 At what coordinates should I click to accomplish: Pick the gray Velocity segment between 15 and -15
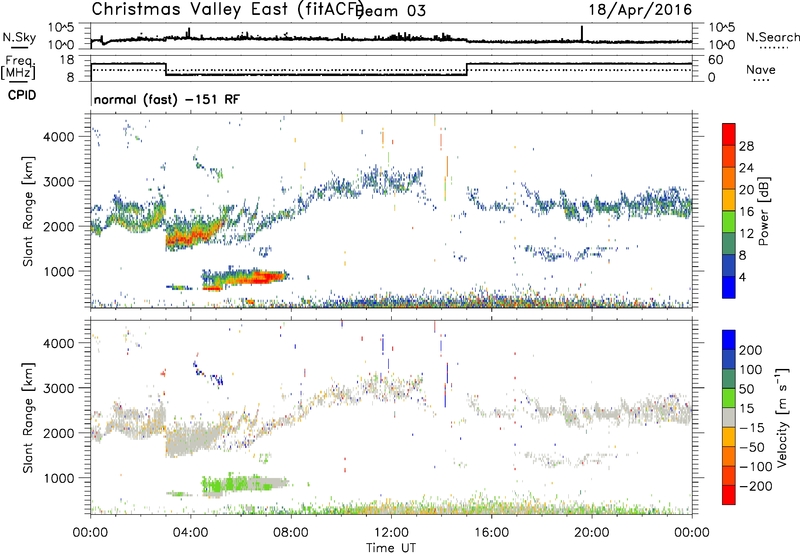pyautogui.click(x=729, y=418)
